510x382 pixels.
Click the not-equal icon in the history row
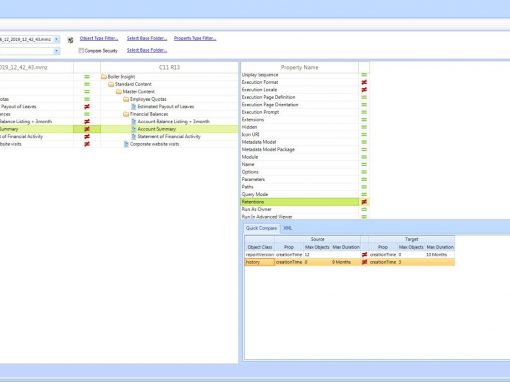[364, 262]
